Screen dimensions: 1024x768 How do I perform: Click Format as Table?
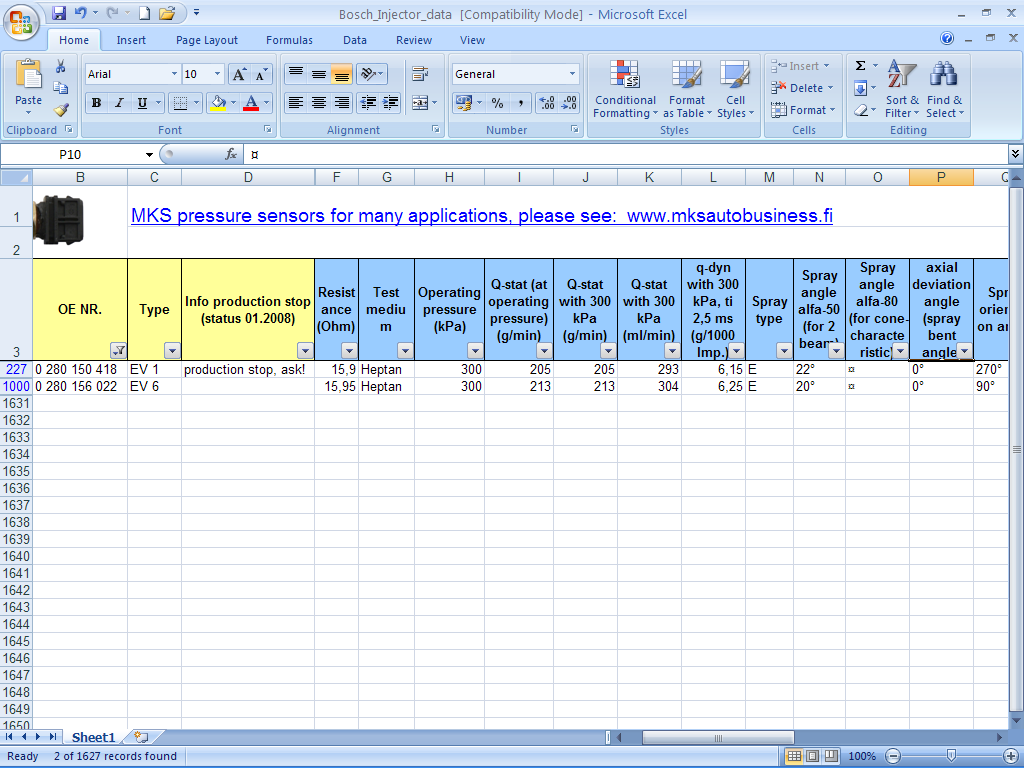pyautogui.click(x=687, y=89)
